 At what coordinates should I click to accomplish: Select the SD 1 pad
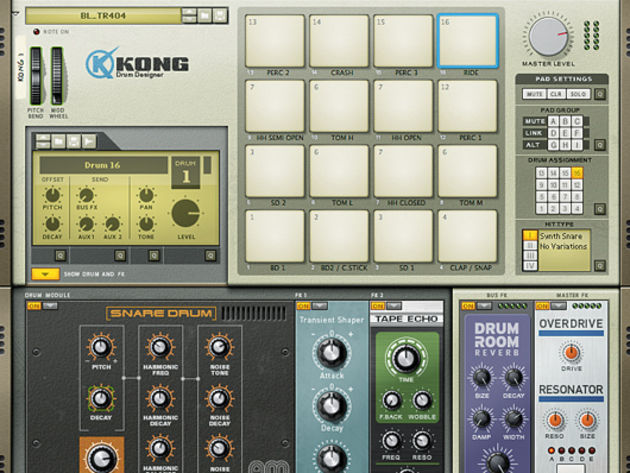point(403,236)
